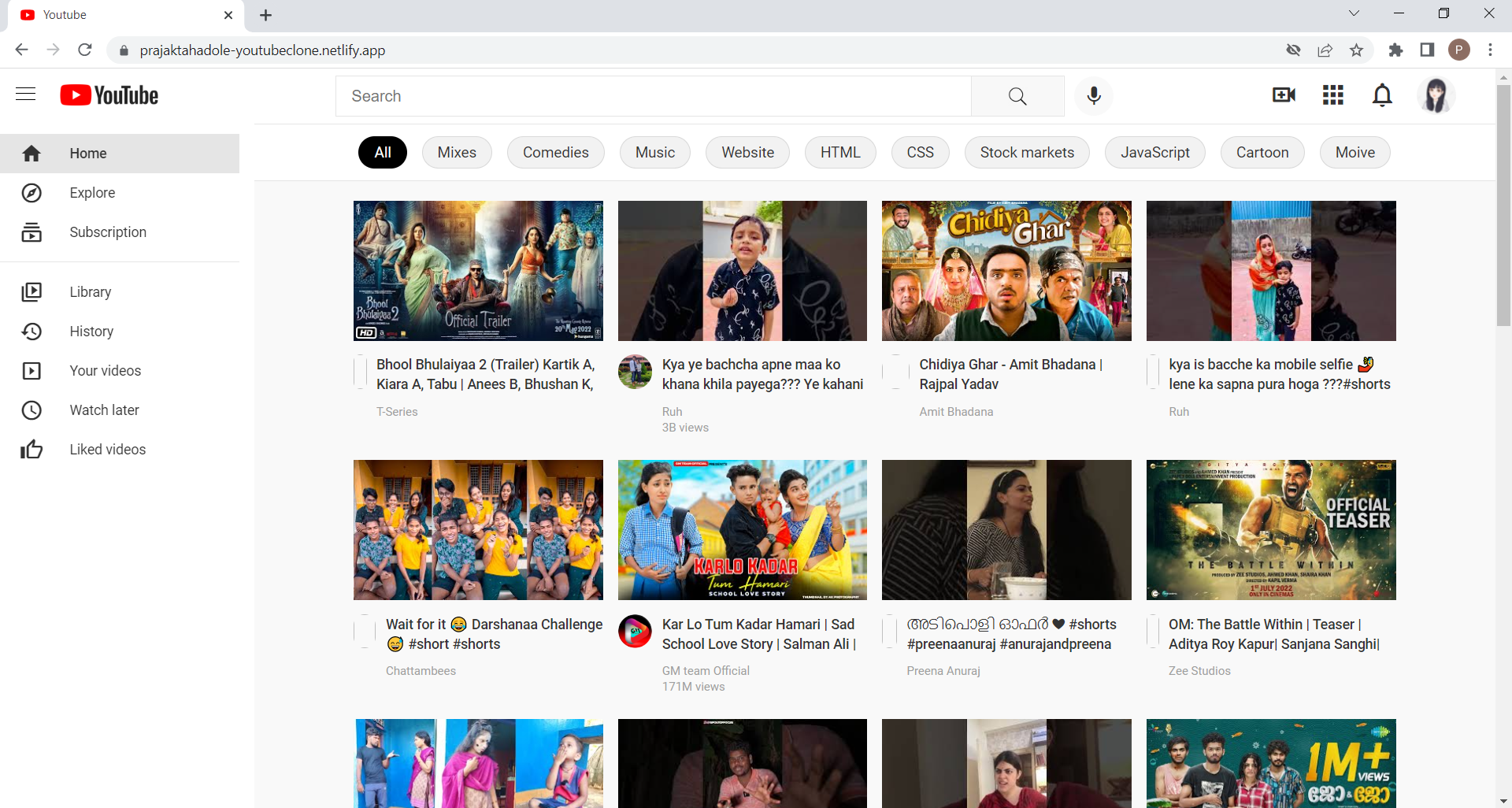The width and height of the screenshot is (1512, 808).
Task: Select the HTML filter chip
Action: tap(840, 153)
